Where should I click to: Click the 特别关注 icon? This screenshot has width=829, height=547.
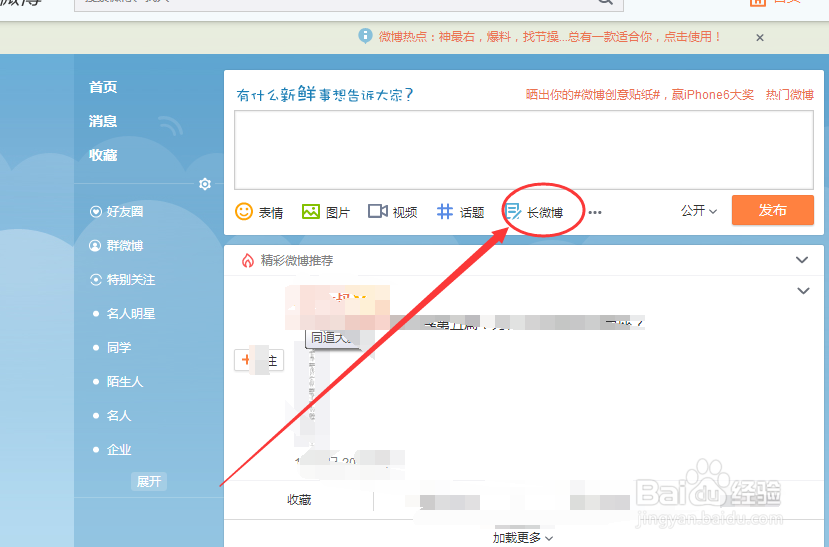(96, 280)
